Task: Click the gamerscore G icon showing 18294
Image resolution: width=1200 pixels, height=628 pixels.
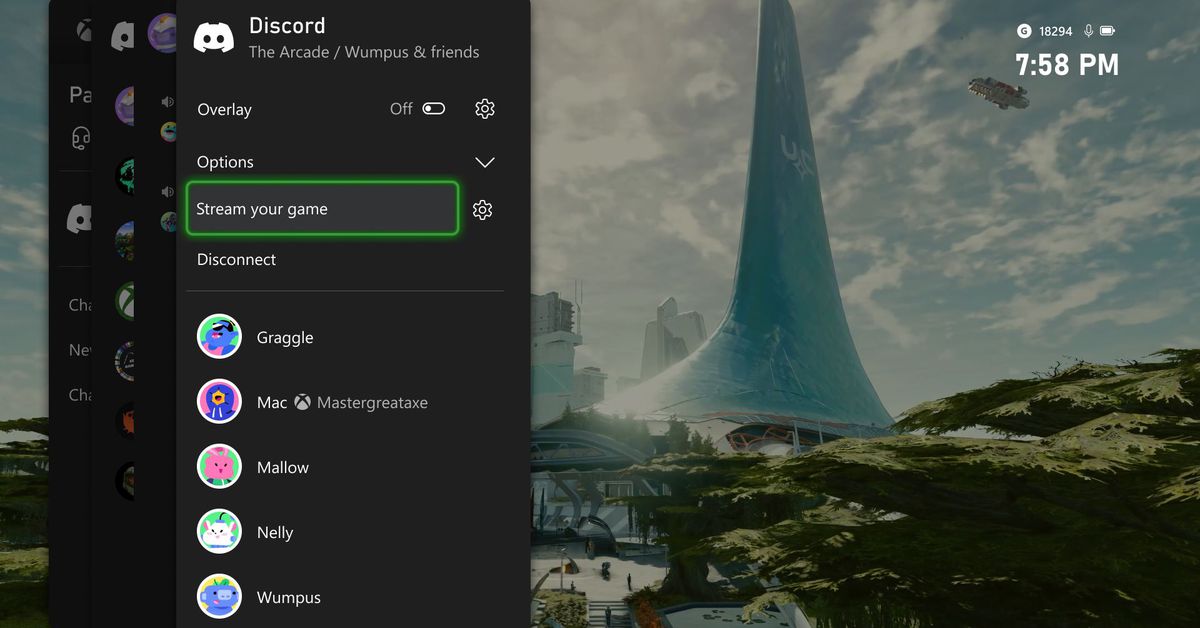Action: coord(1023,31)
